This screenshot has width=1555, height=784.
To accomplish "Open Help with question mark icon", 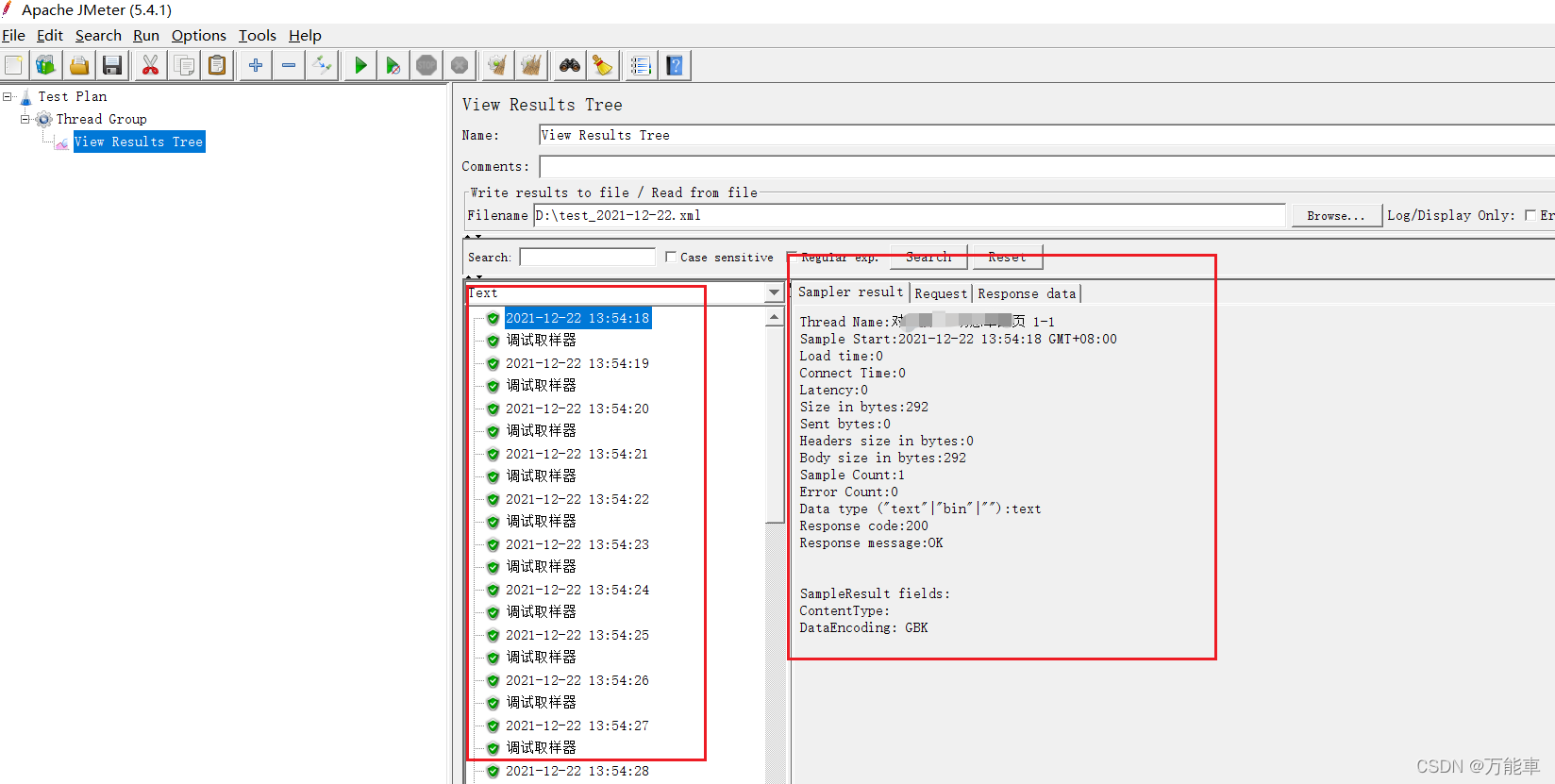I will point(675,65).
